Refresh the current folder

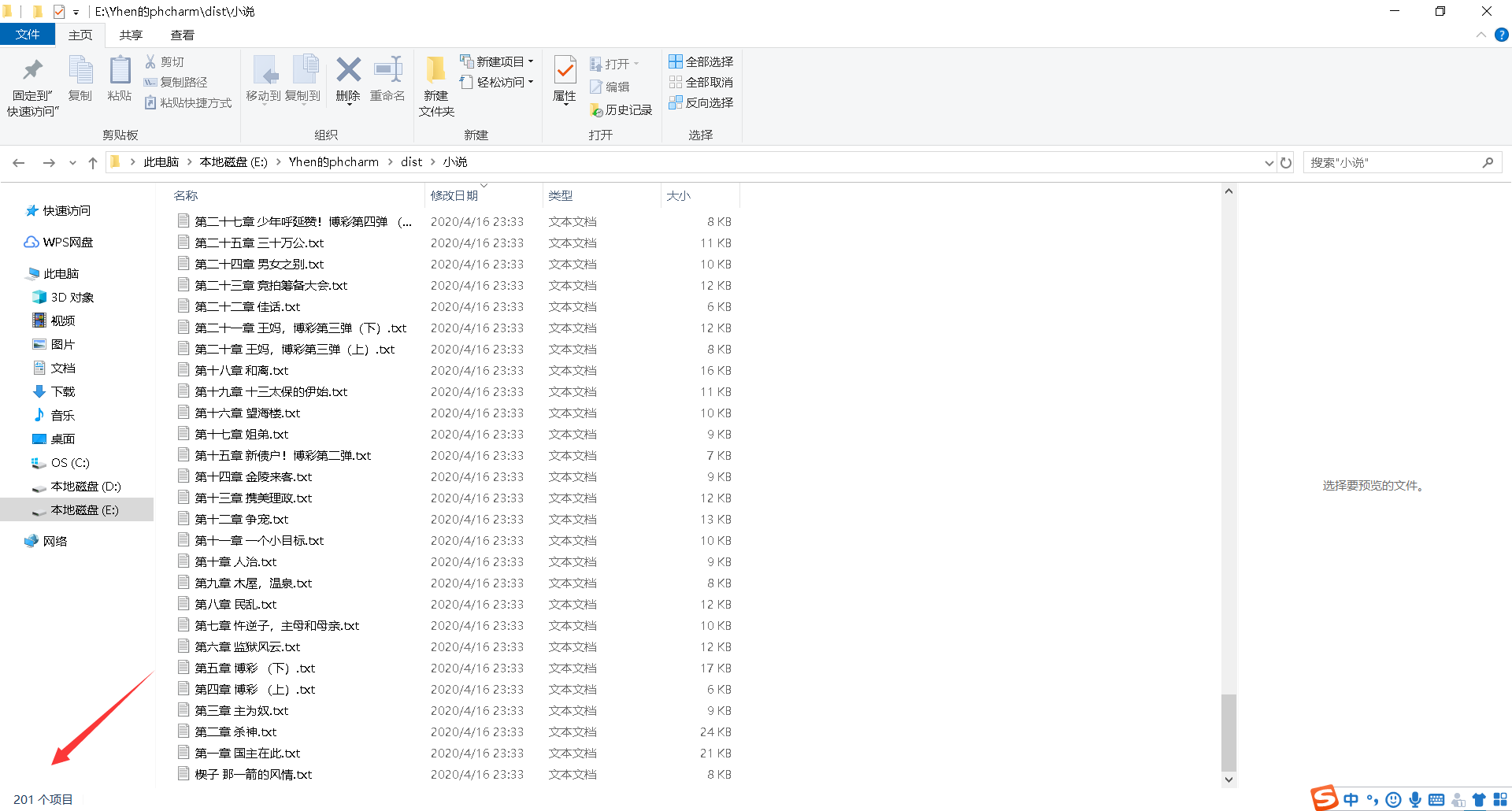click(x=1286, y=162)
